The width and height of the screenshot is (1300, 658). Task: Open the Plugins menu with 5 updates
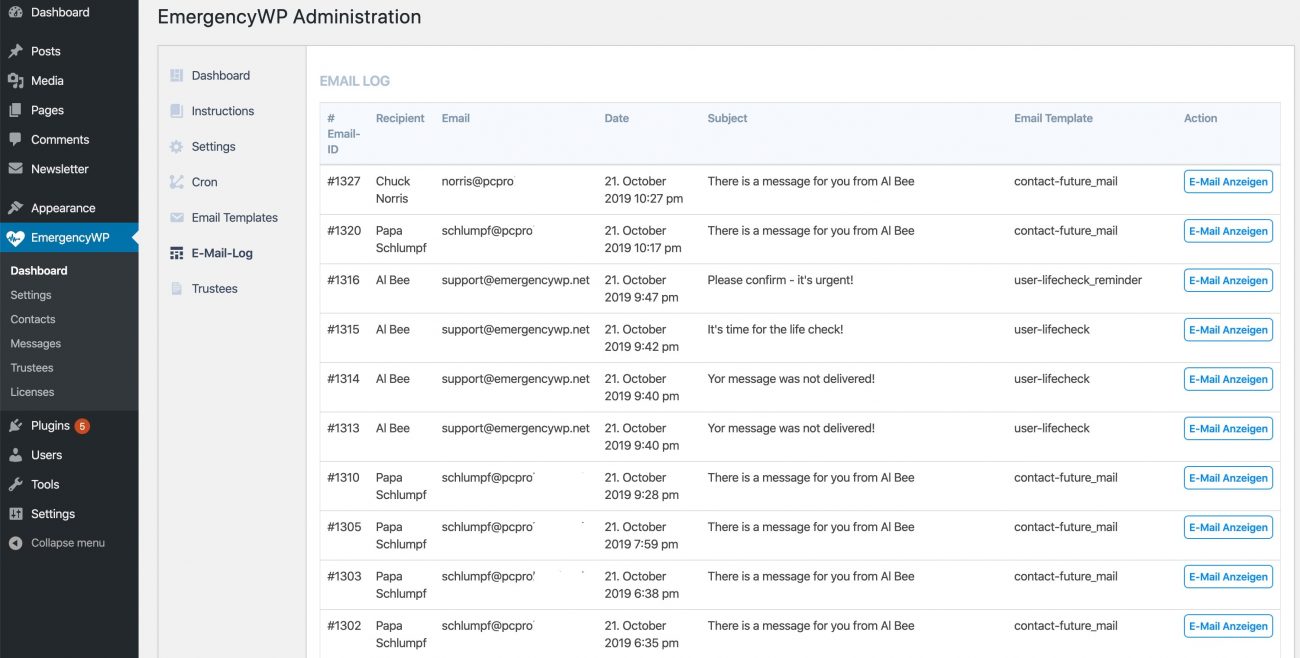point(69,426)
